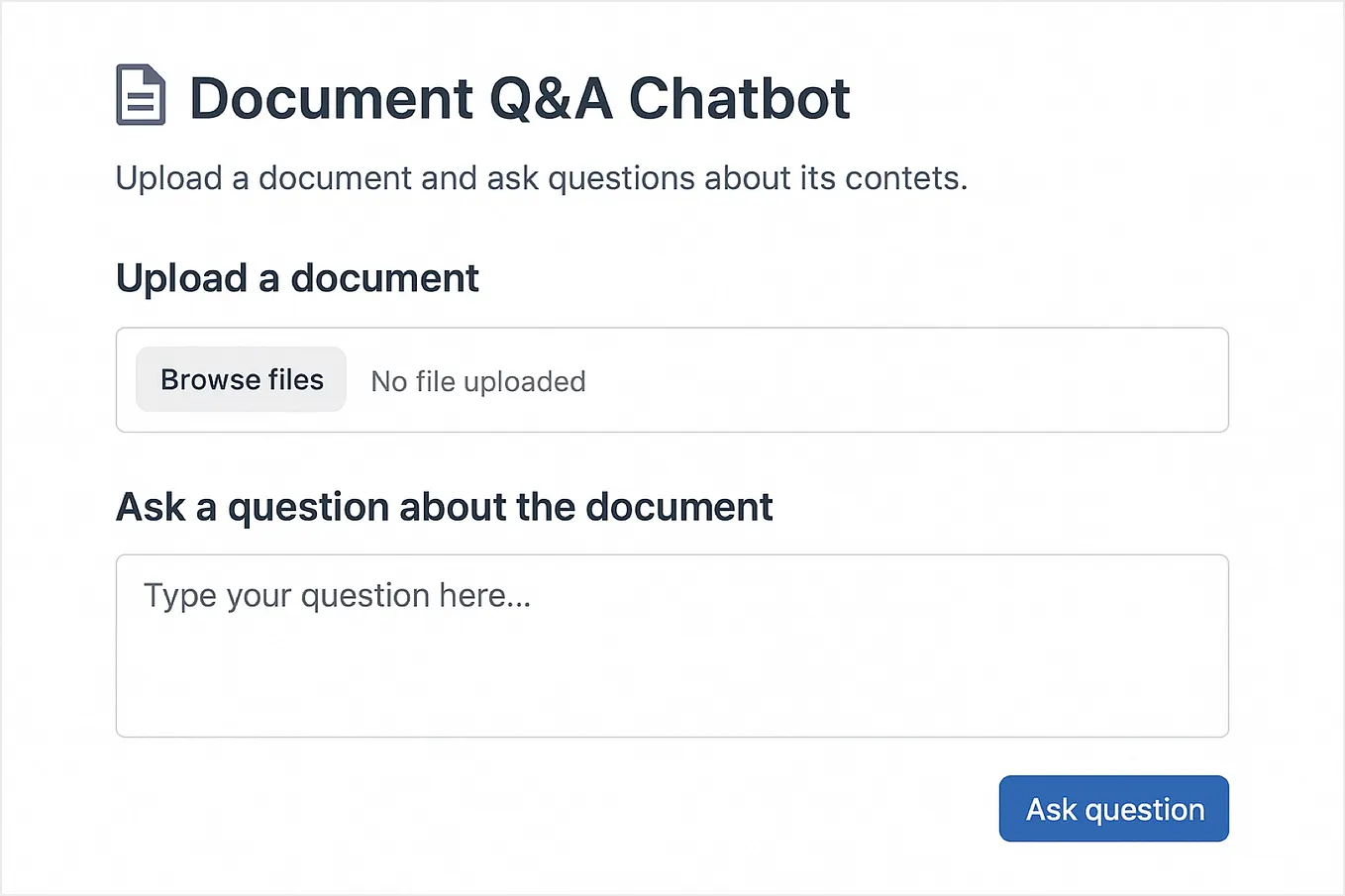Click the upload container border area
1345x896 pixels.
[891, 380]
